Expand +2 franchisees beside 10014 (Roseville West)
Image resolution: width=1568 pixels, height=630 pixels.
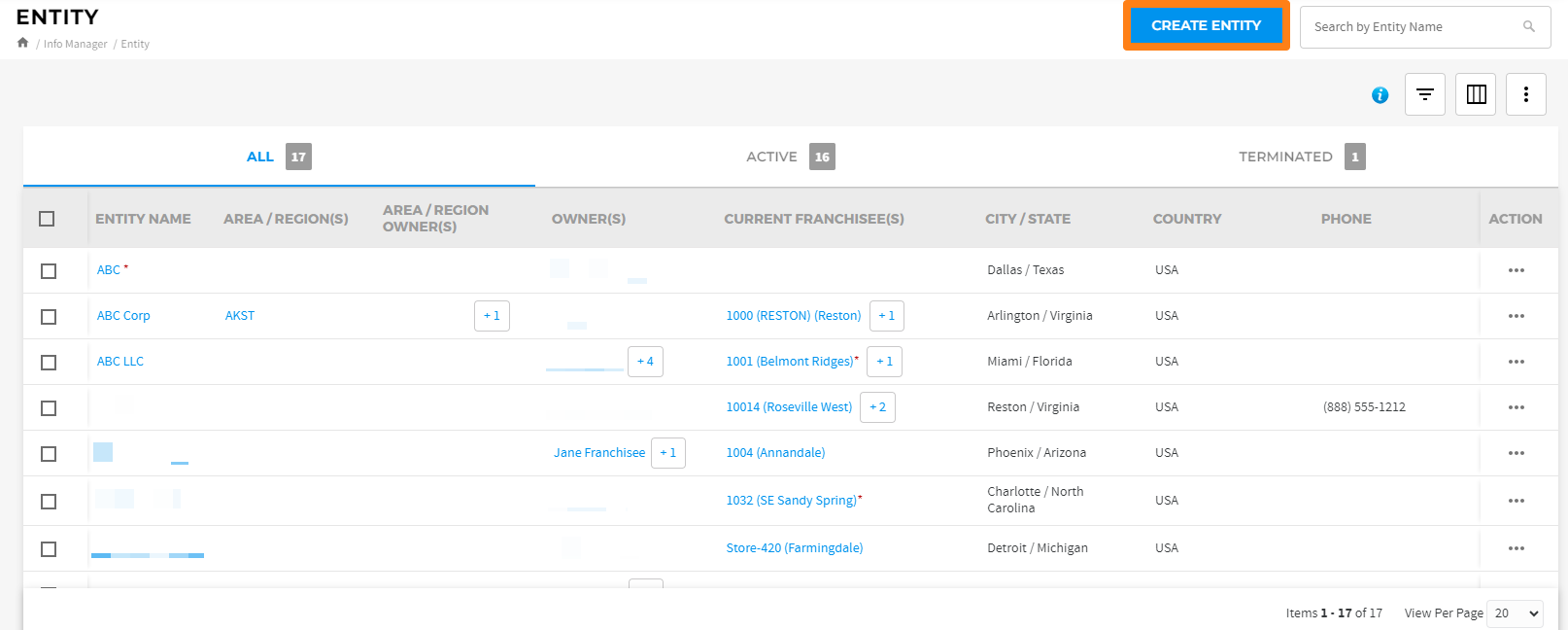(877, 407)
